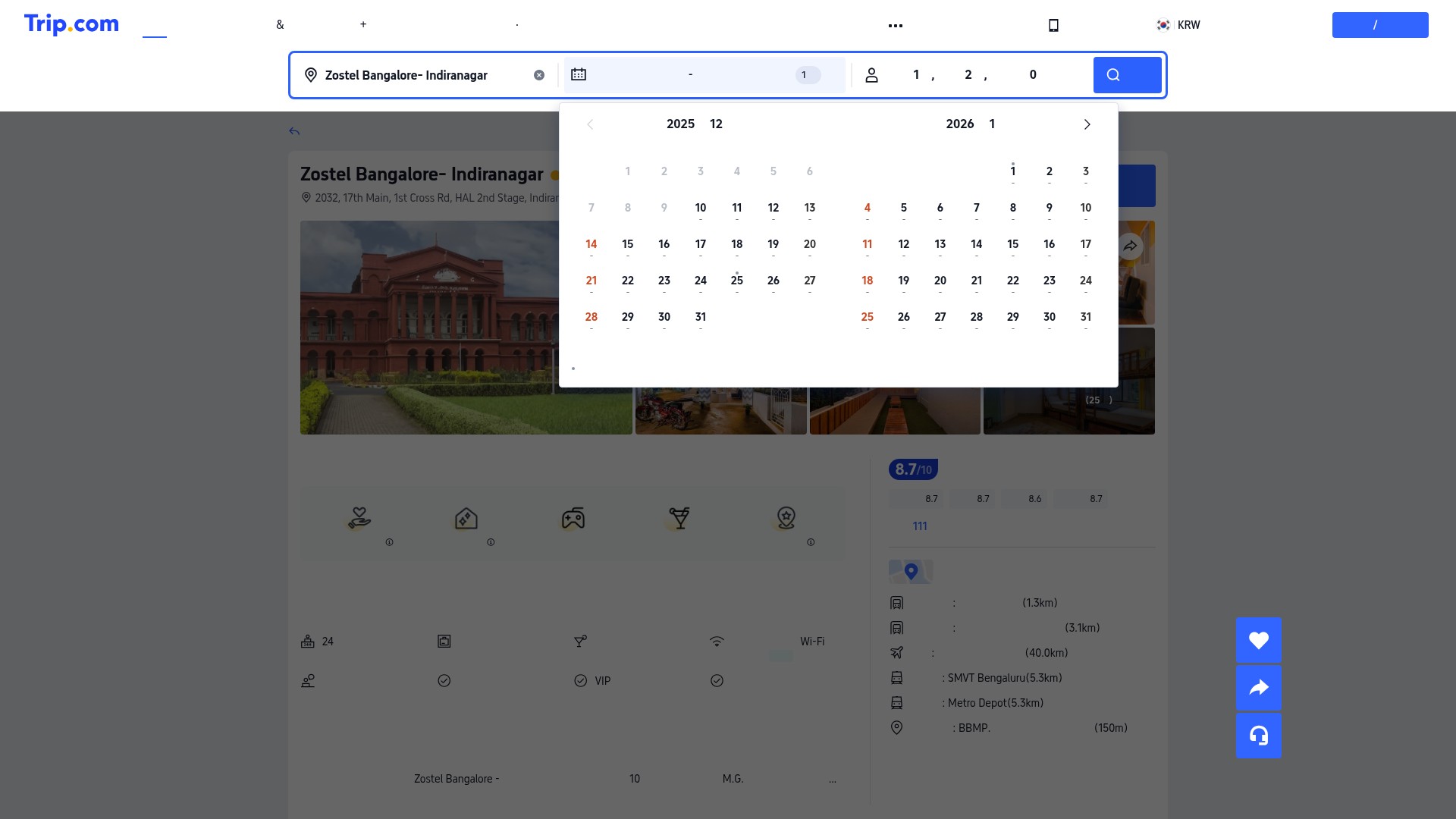Click the blue search button
The width and height of the screenshot is (1456, 819).
1127,75
